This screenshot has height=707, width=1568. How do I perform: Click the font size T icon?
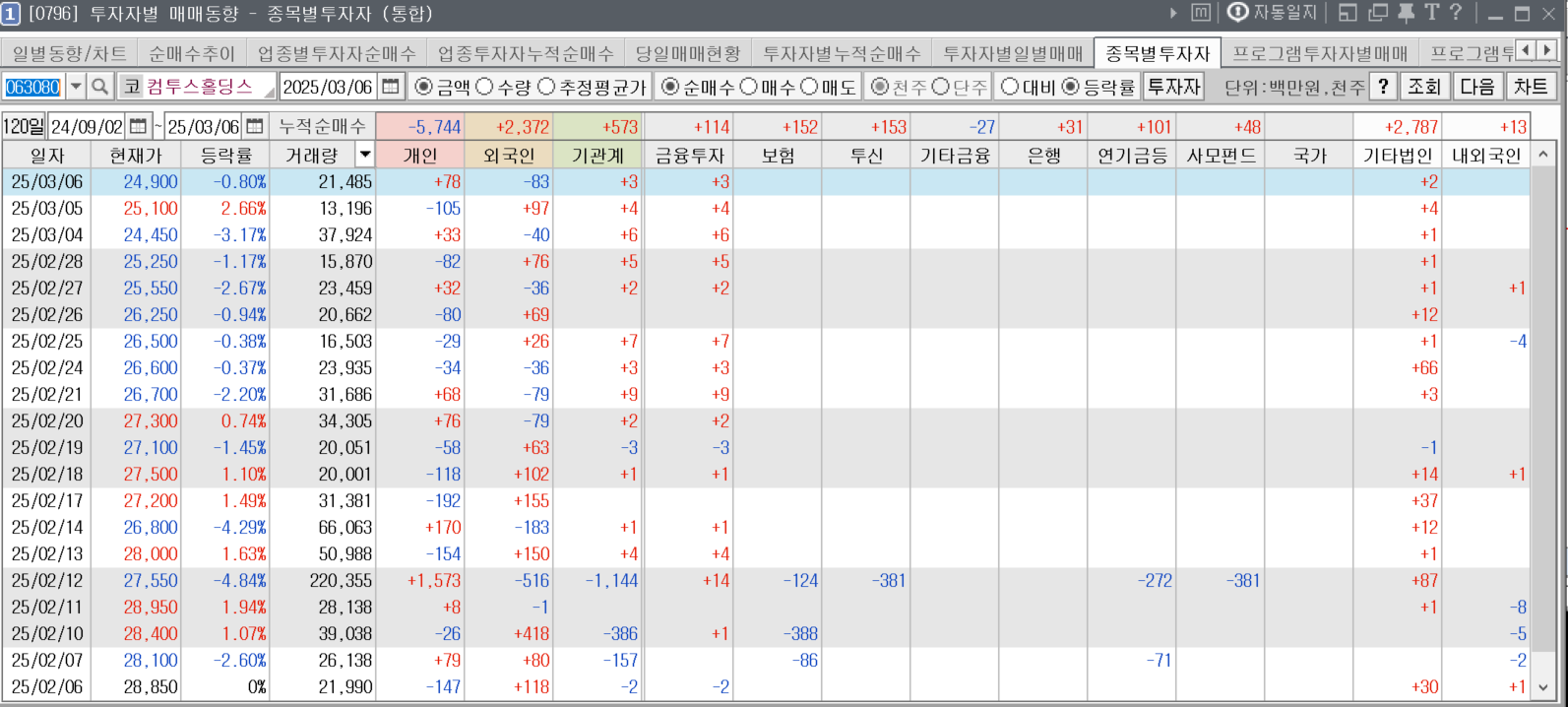click(x=1431, y=13)
